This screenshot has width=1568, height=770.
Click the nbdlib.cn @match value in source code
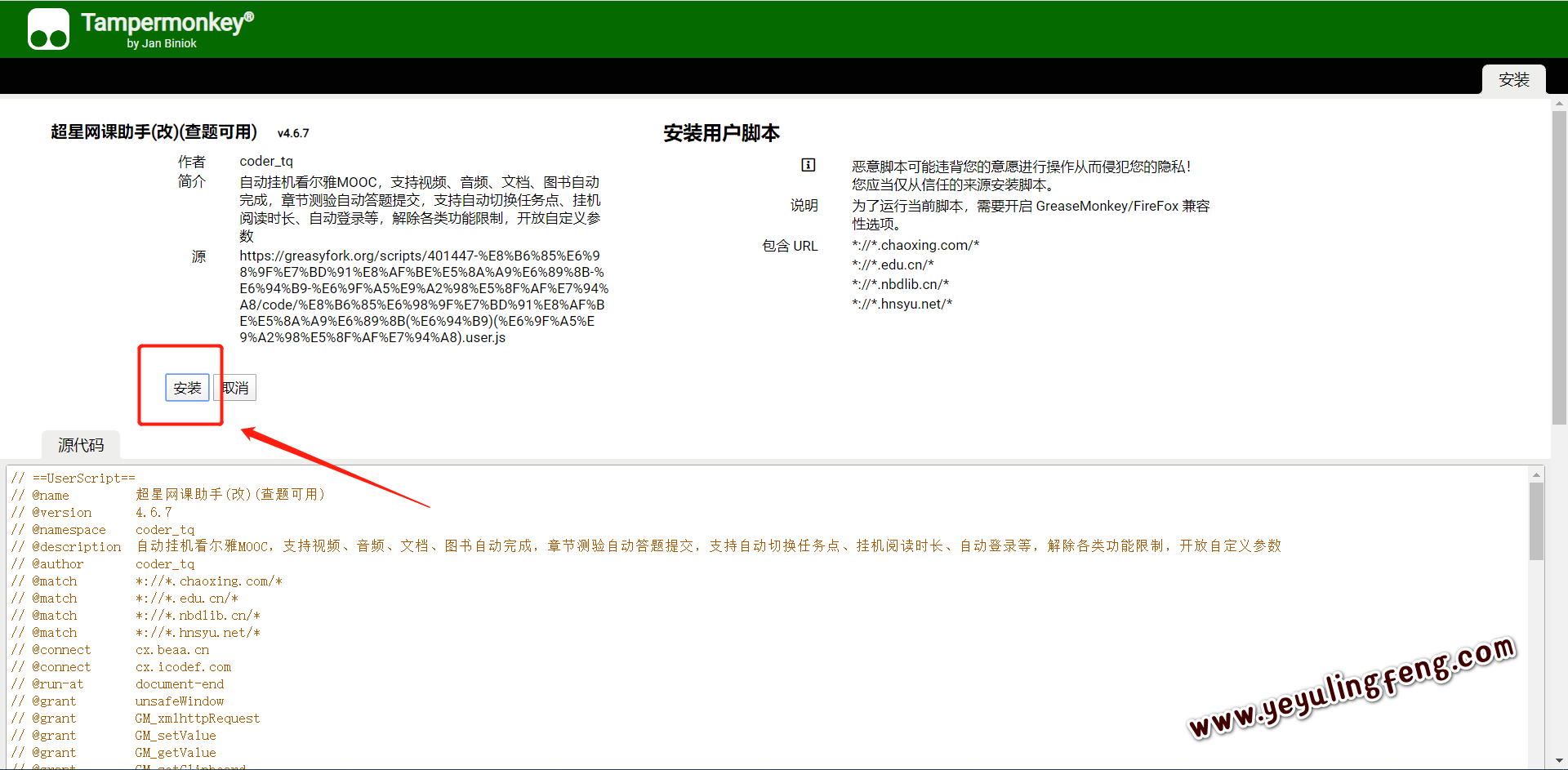[x=198, y=616]
